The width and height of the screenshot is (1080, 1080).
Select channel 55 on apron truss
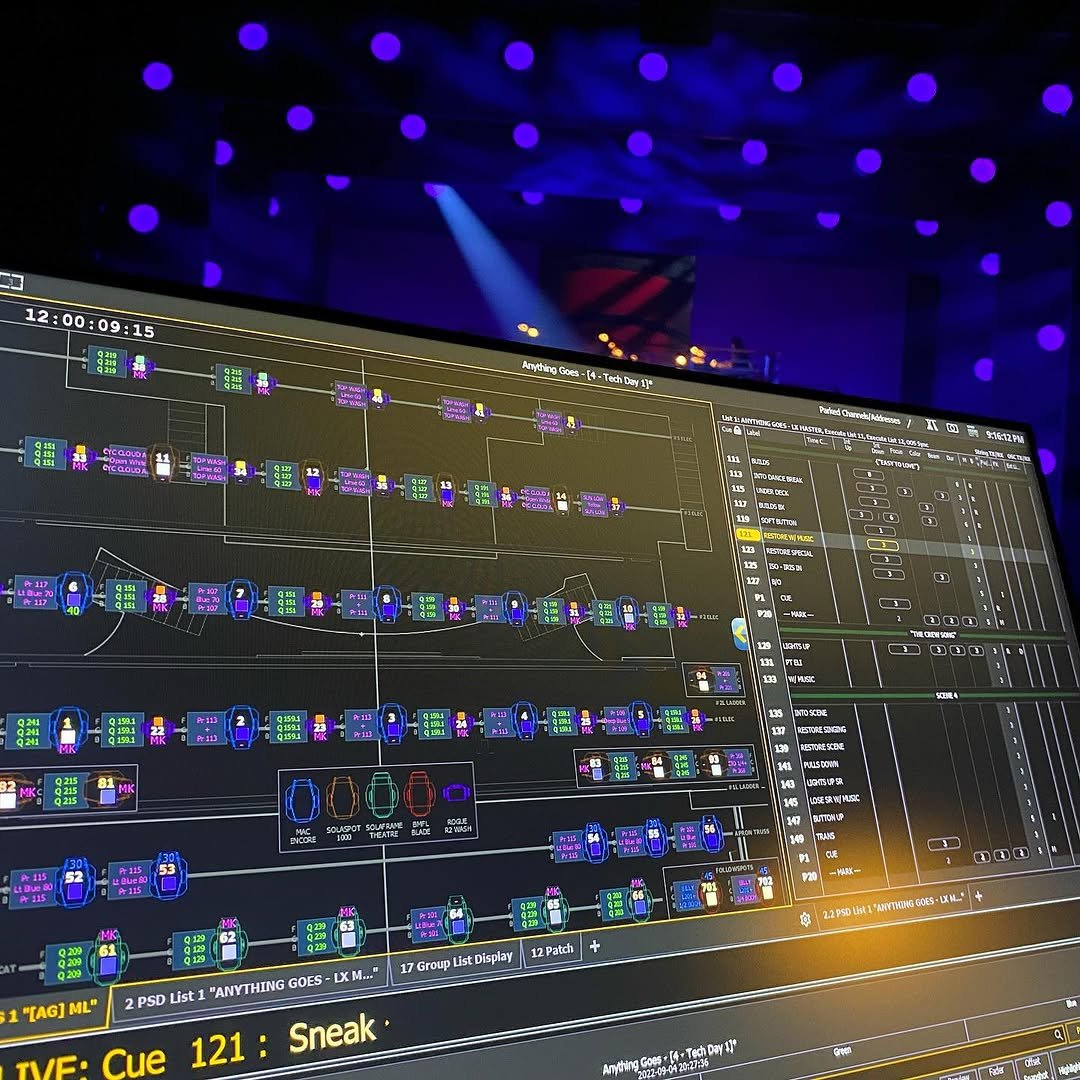[654, 837]
